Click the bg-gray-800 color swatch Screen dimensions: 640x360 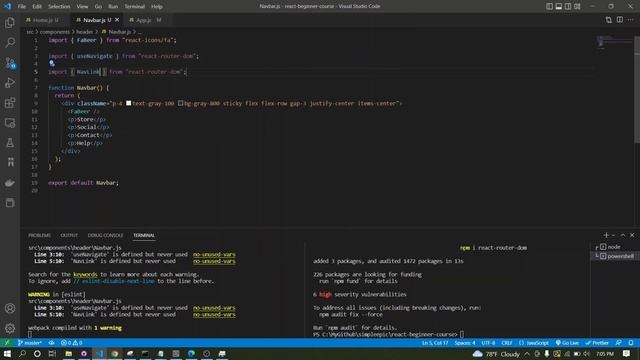[x=180, y=103]
